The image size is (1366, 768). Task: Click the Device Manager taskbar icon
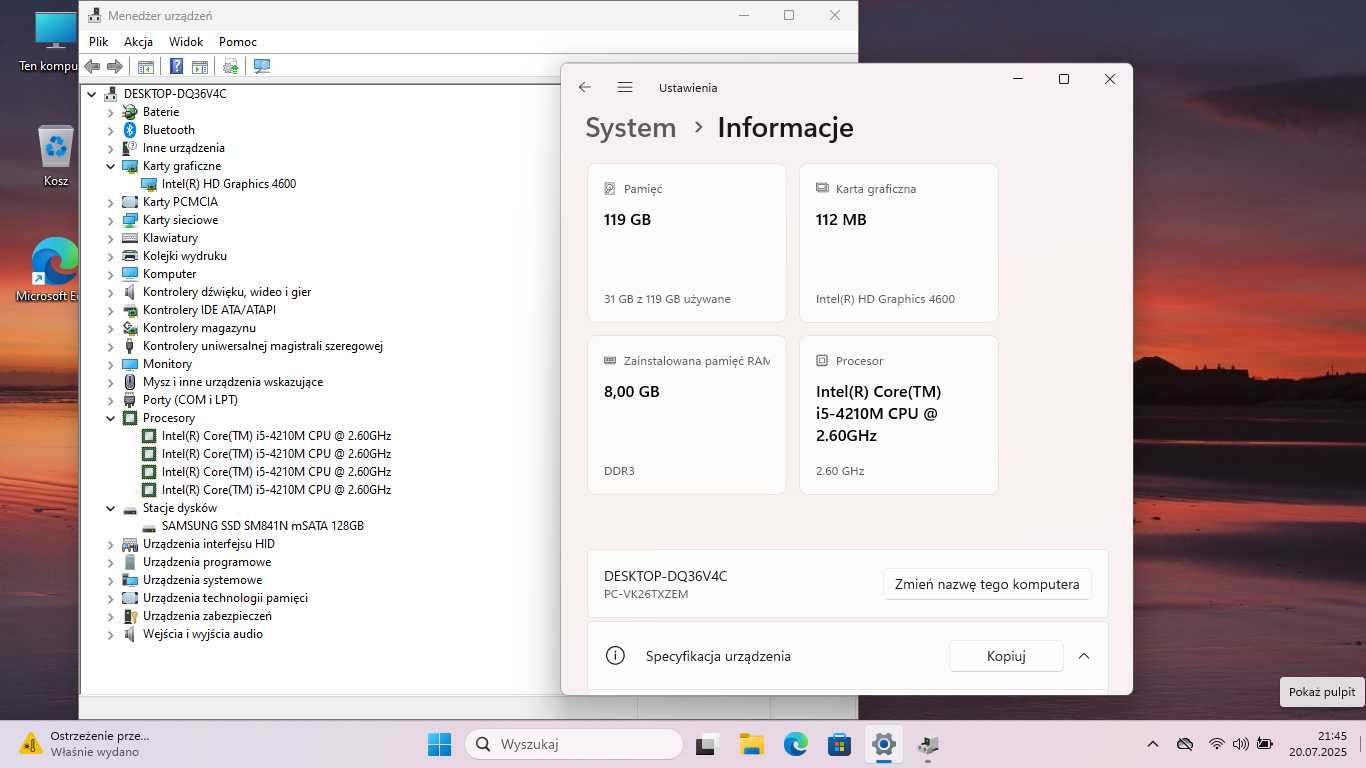point(928,744)
